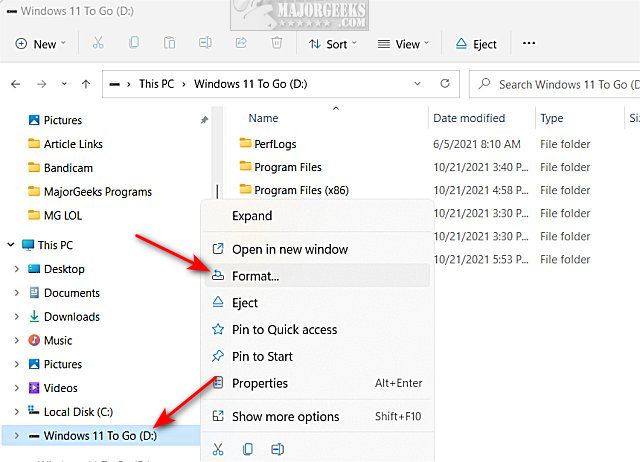Select Format... in the context menu

(318, 276)
